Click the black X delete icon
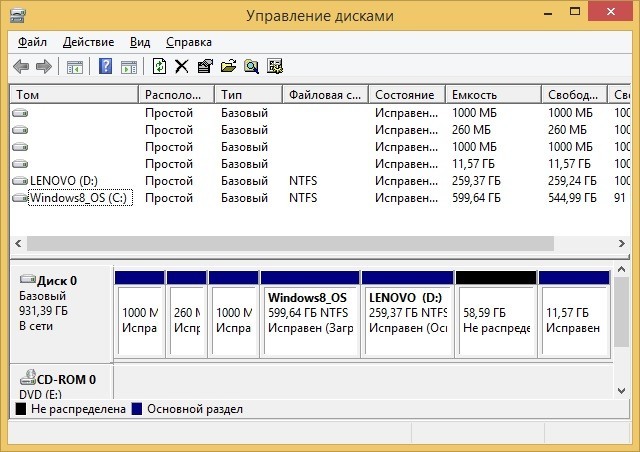This screenshot has width=640, height=452. click(181, 67)
